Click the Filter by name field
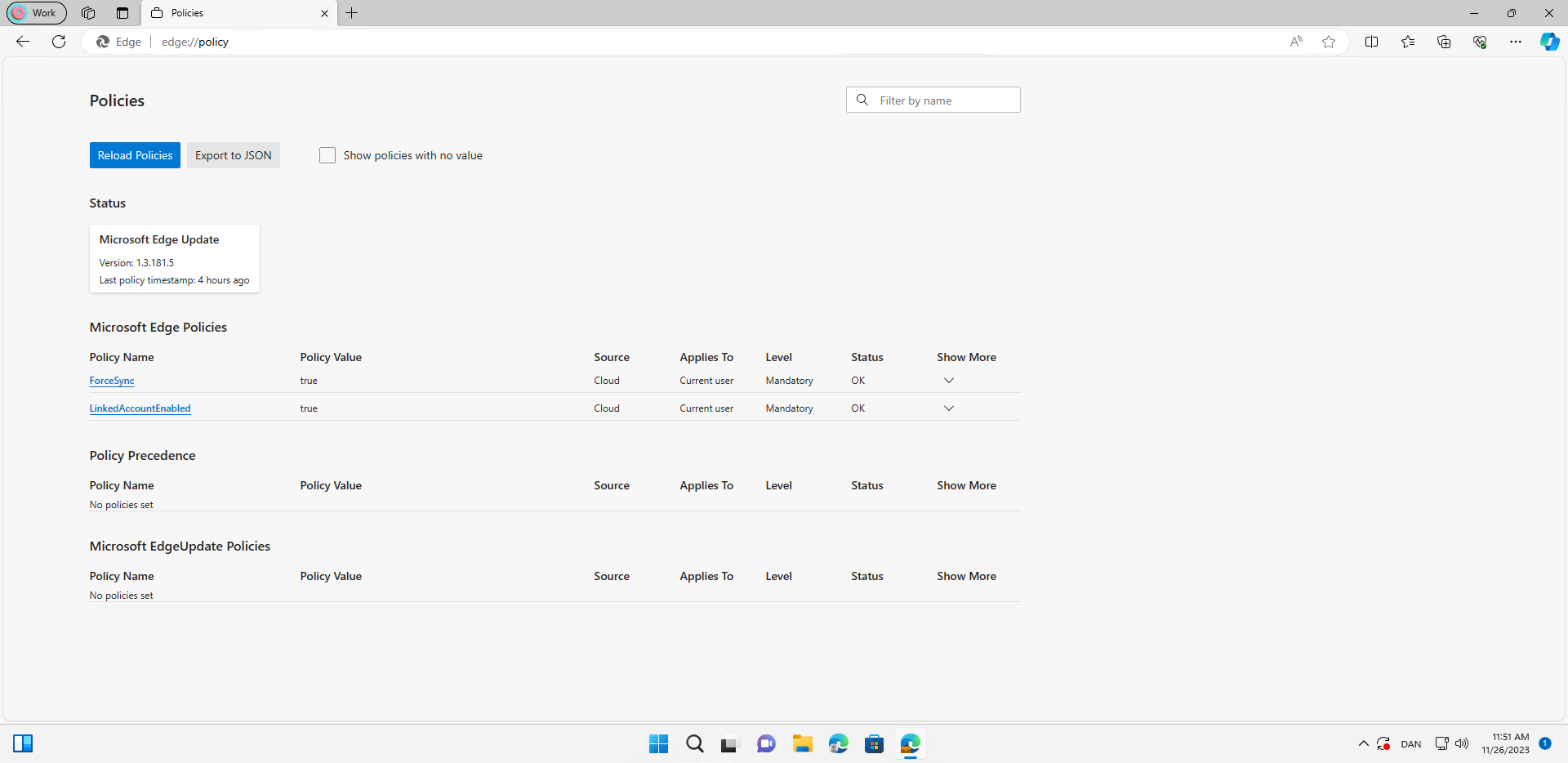 pyautogui.click(x=933, y=100)
